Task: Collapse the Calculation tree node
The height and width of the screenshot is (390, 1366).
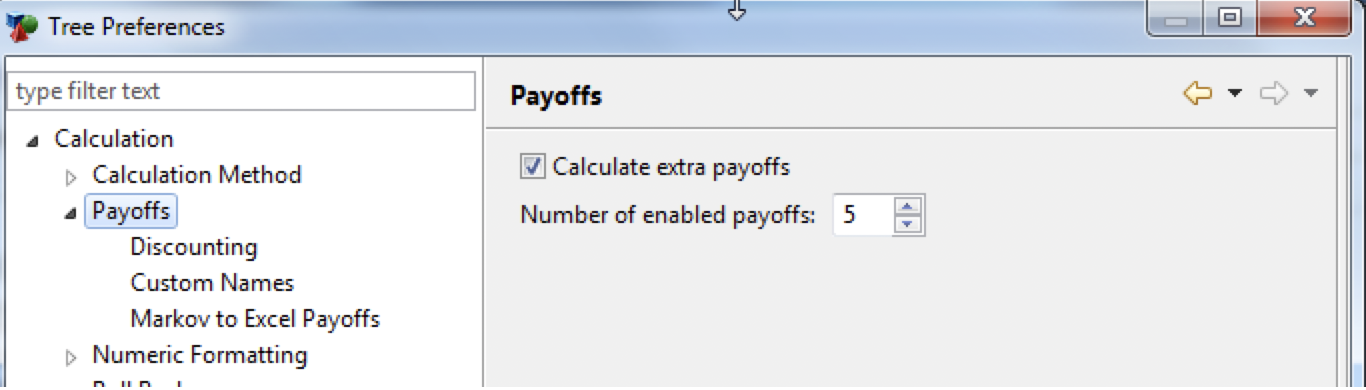Action: (x=33, y=141)
